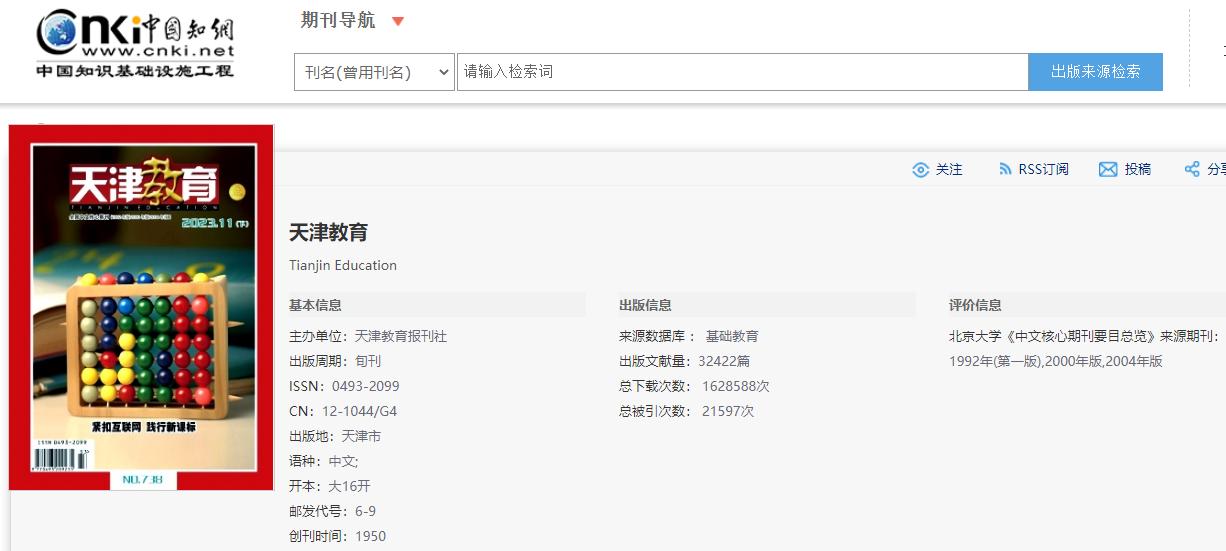Open the 刊名(曾用刊名) search field selector
The image size is (1226, 551).
(374, 72)
